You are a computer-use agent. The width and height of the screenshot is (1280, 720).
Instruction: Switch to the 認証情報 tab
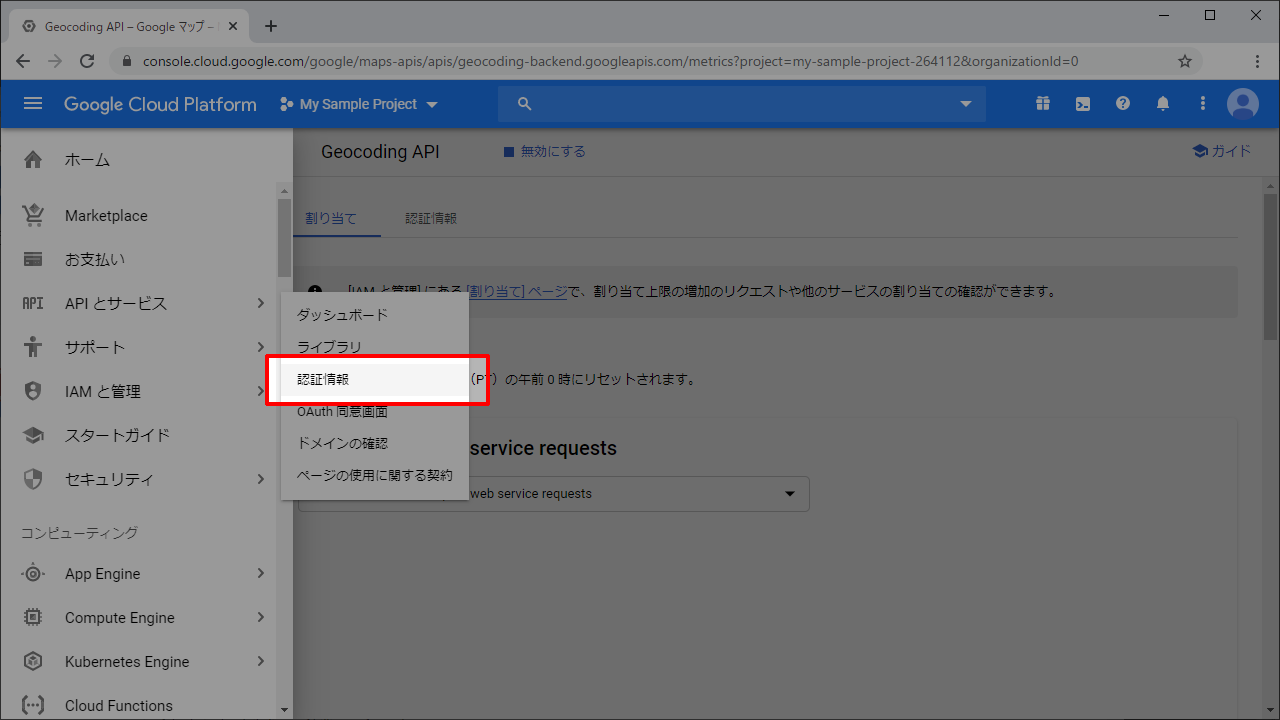(x=431, y=218)
